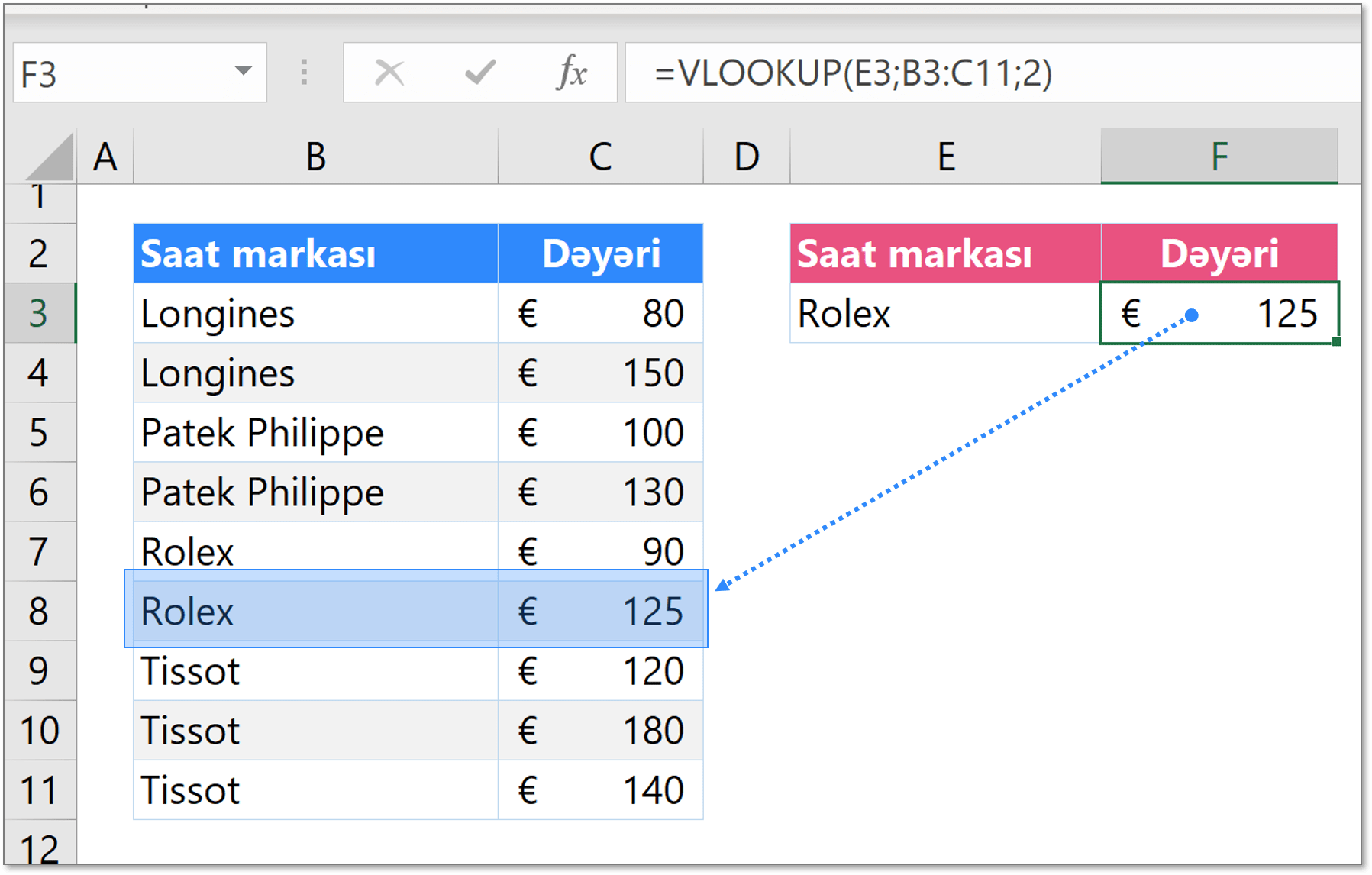The height and width of the screenshot is (875, 1372).
Task: Click the formula bar with VLOOKUP formula
Action: [x=992, y=73]
